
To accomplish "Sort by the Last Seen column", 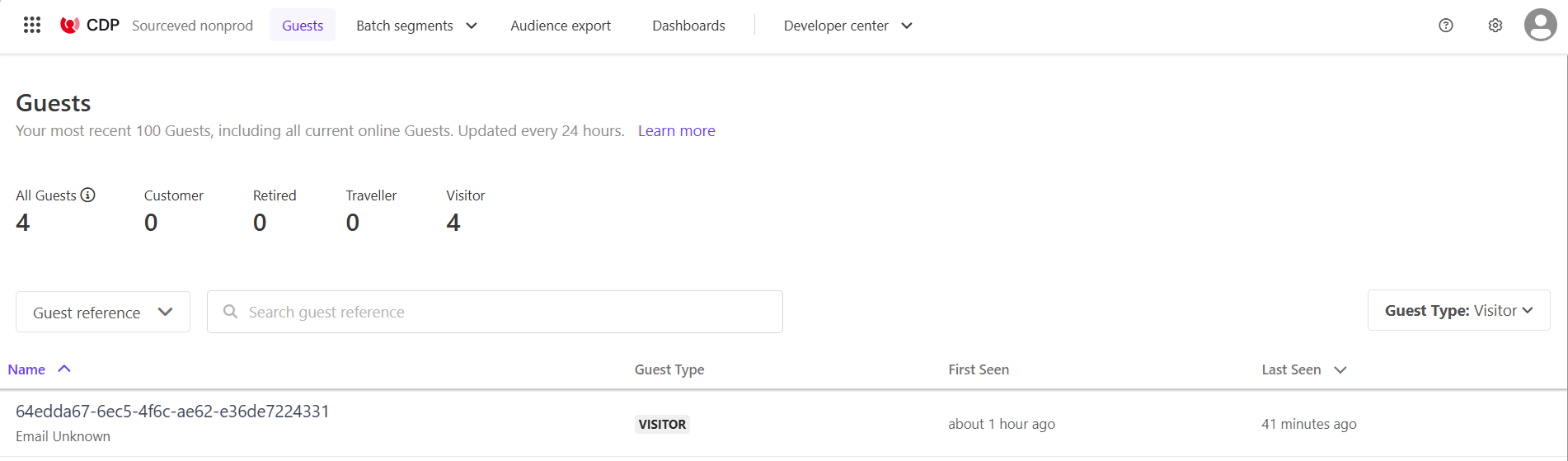I will tap(1291, 370).
